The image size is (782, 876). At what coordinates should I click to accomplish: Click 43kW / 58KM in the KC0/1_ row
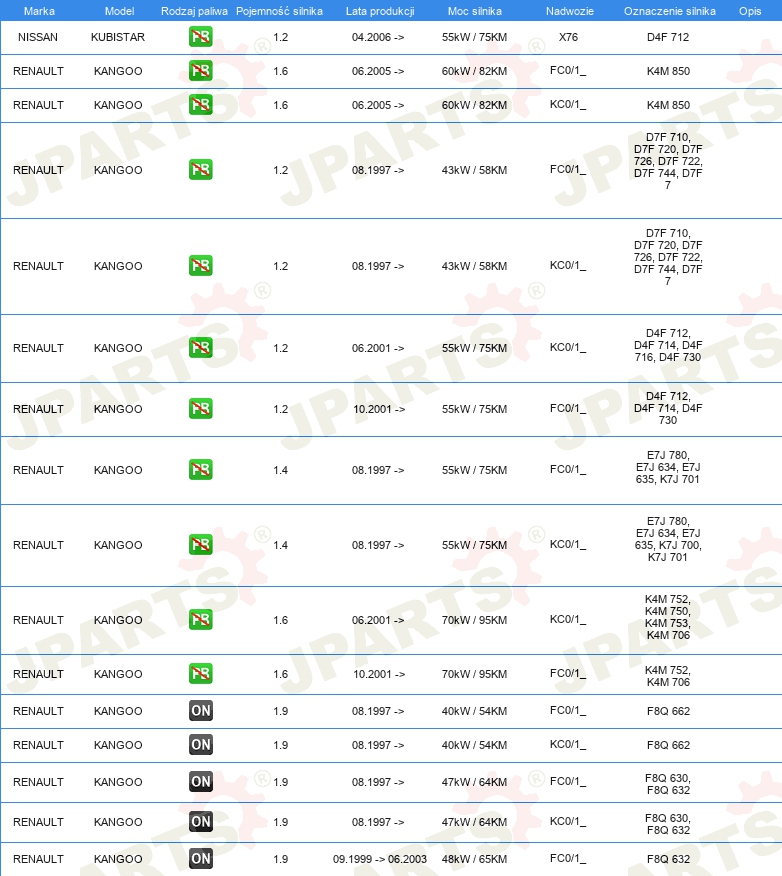[474, 266]
